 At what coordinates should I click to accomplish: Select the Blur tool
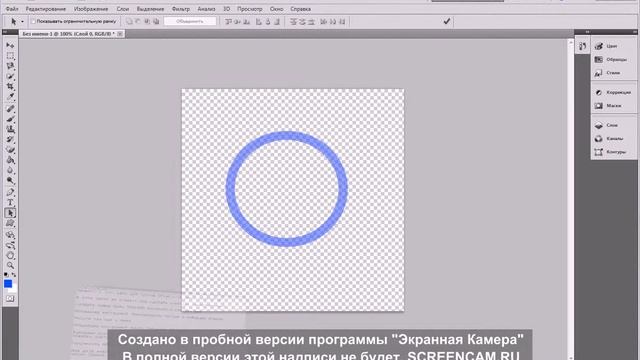tap(10, 170)
